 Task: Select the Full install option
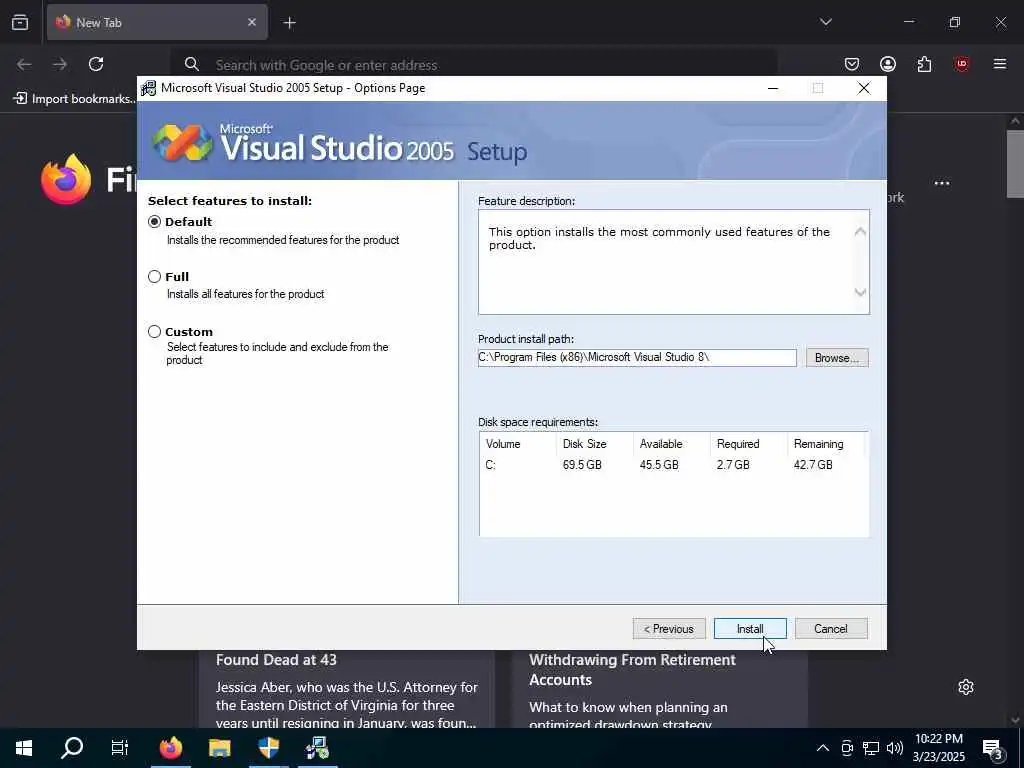(x=154, y=277)
